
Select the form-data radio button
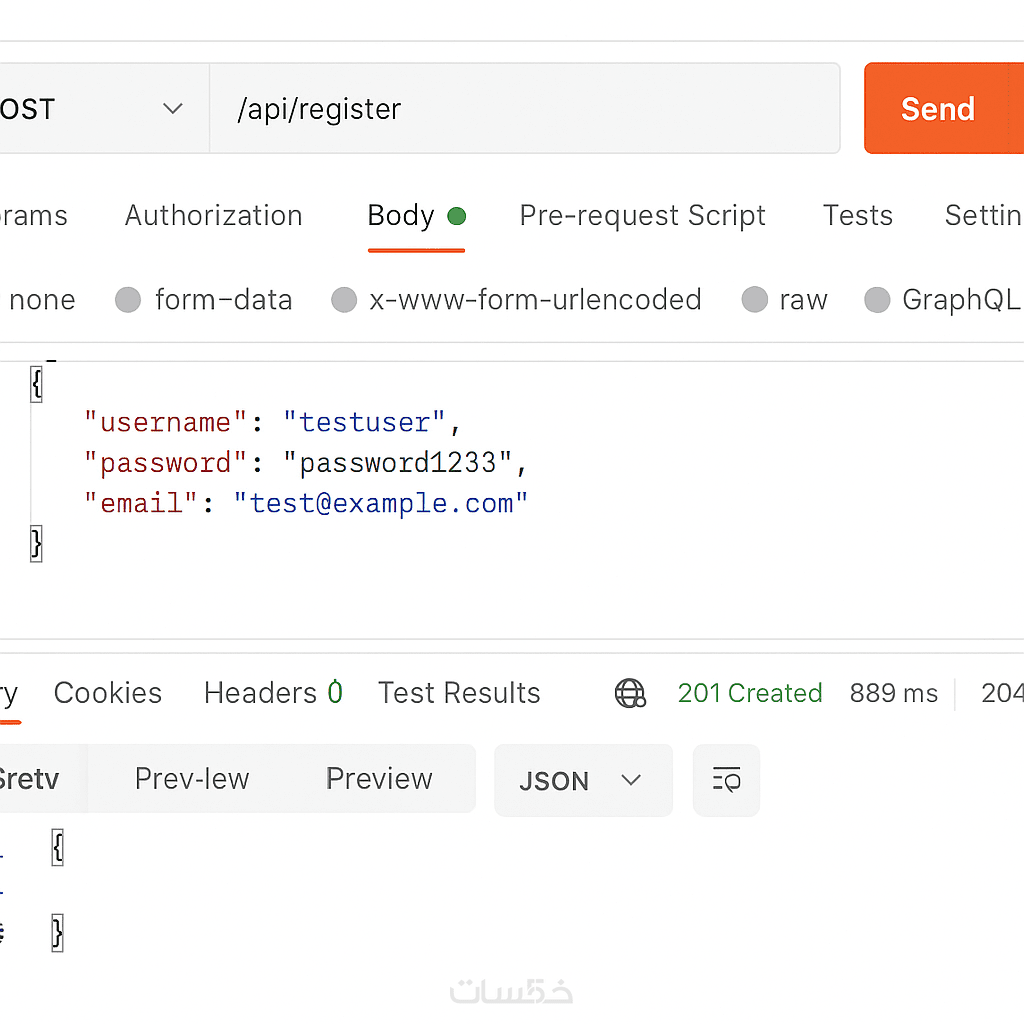(x=128, y=300)
